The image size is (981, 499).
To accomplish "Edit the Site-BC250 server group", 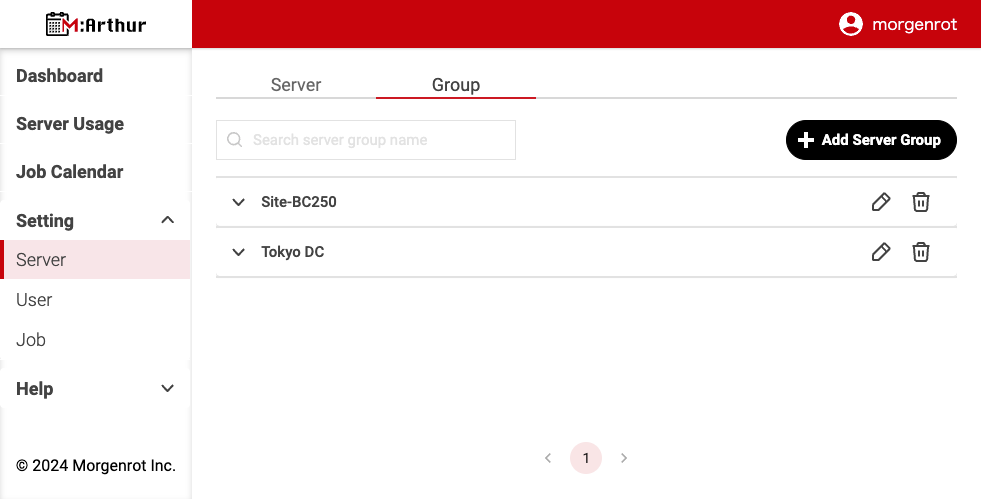I will [881, 202].
